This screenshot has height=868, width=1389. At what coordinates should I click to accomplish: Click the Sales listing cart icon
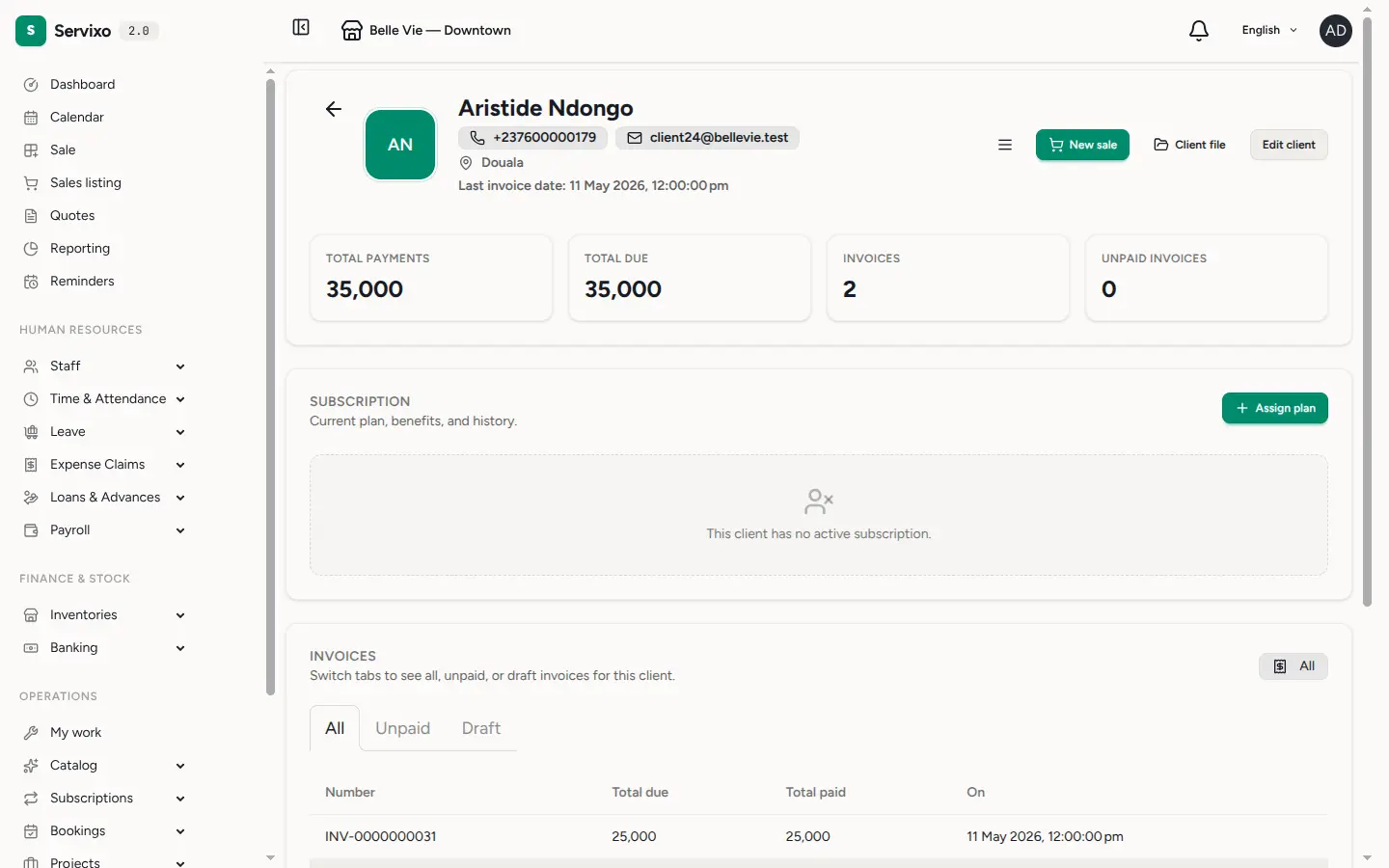pyautogui.click(x=31, y=183)
